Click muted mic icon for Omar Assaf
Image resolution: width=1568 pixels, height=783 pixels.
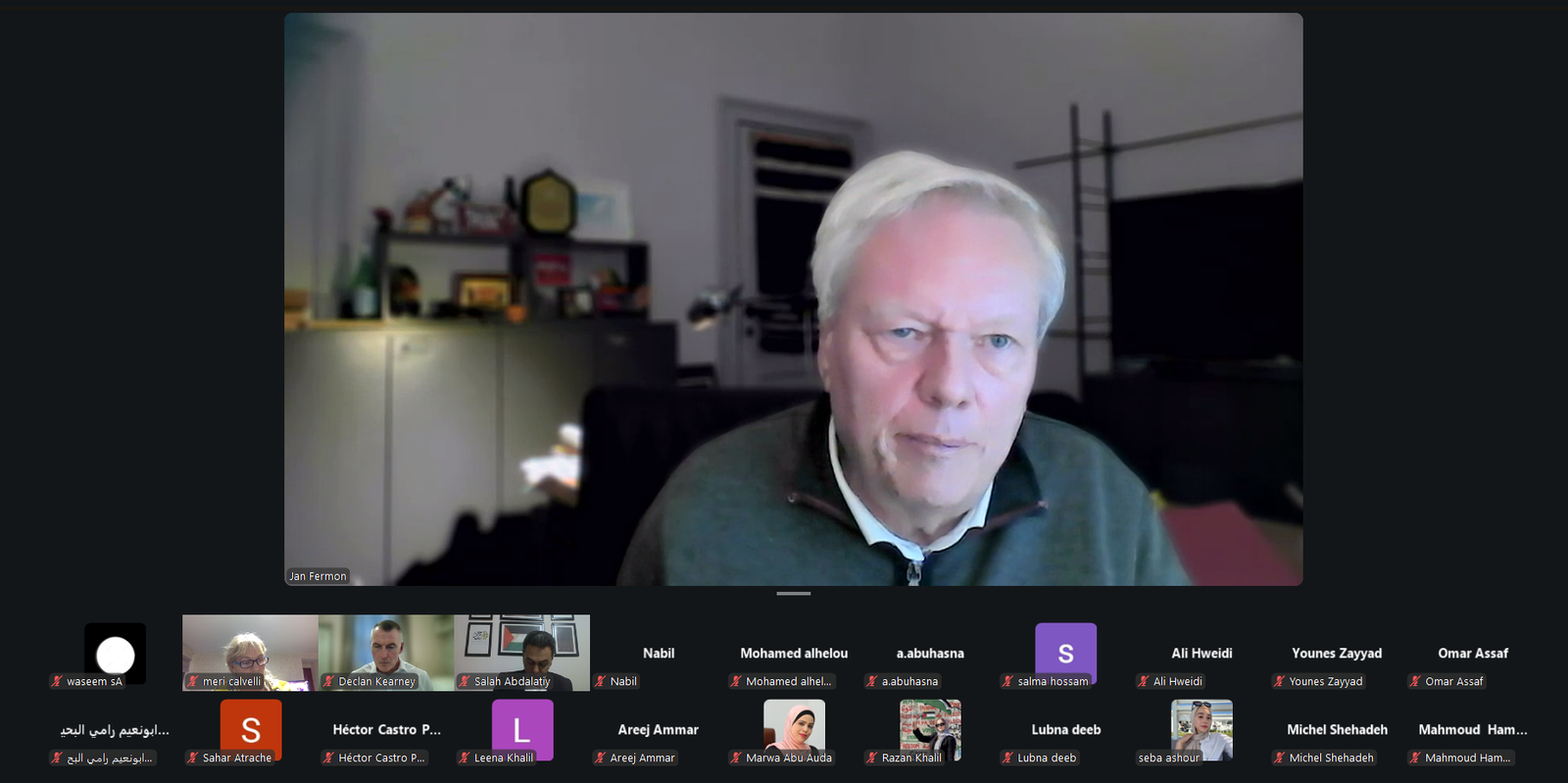[x=1415, y=681]
